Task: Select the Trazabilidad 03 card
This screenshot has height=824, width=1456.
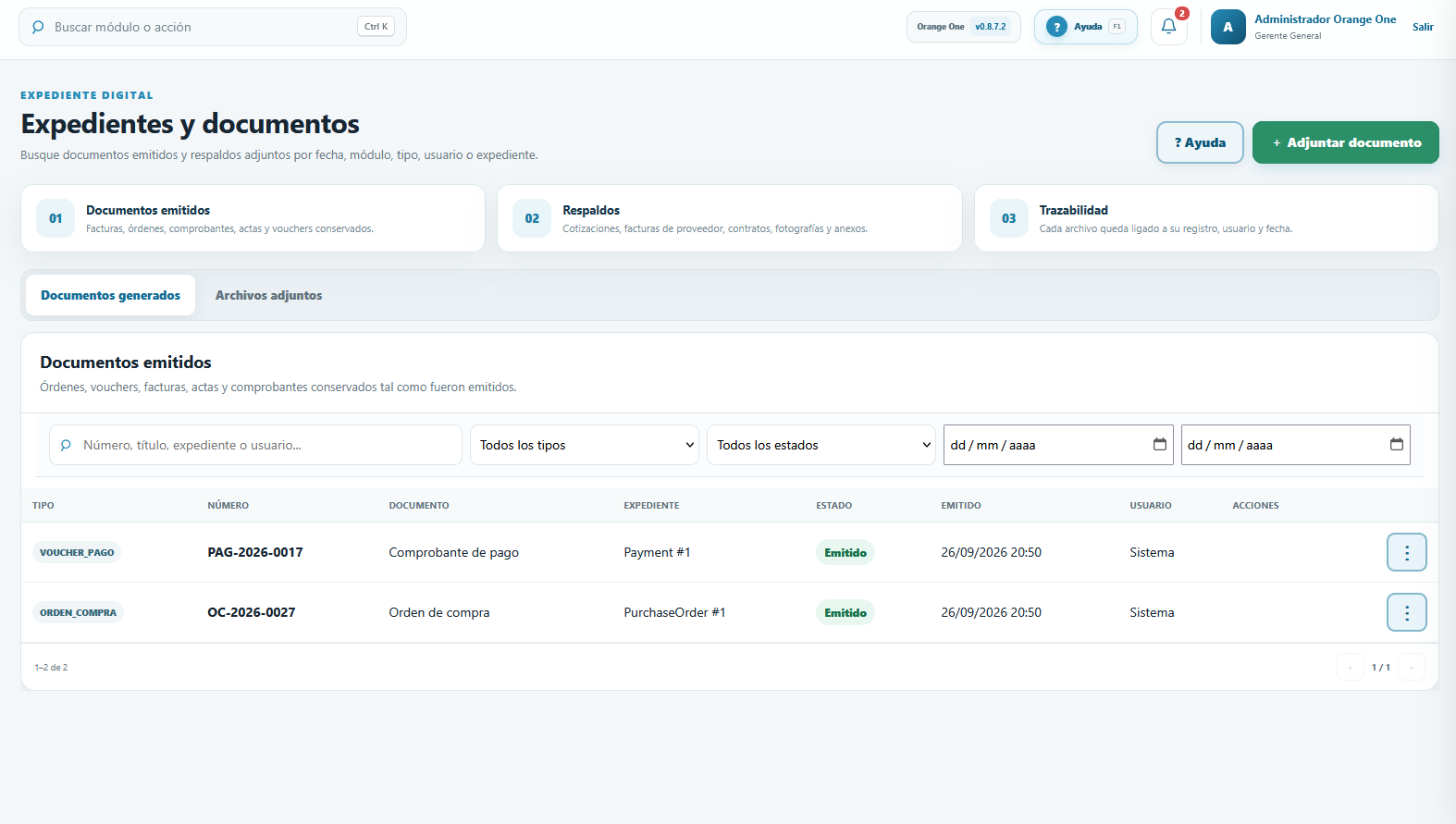Action: (x=1206, y=218)
